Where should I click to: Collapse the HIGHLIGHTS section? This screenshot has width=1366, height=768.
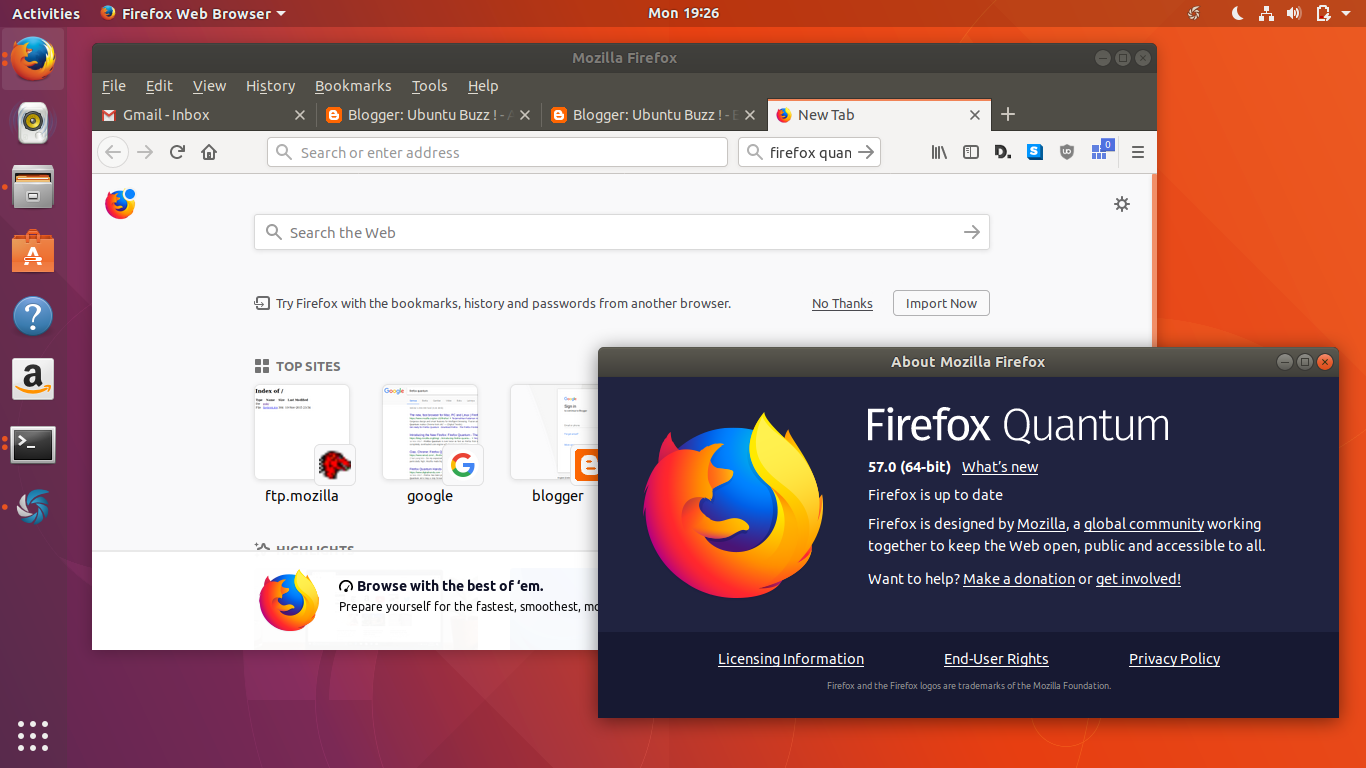tap(262, 549)
